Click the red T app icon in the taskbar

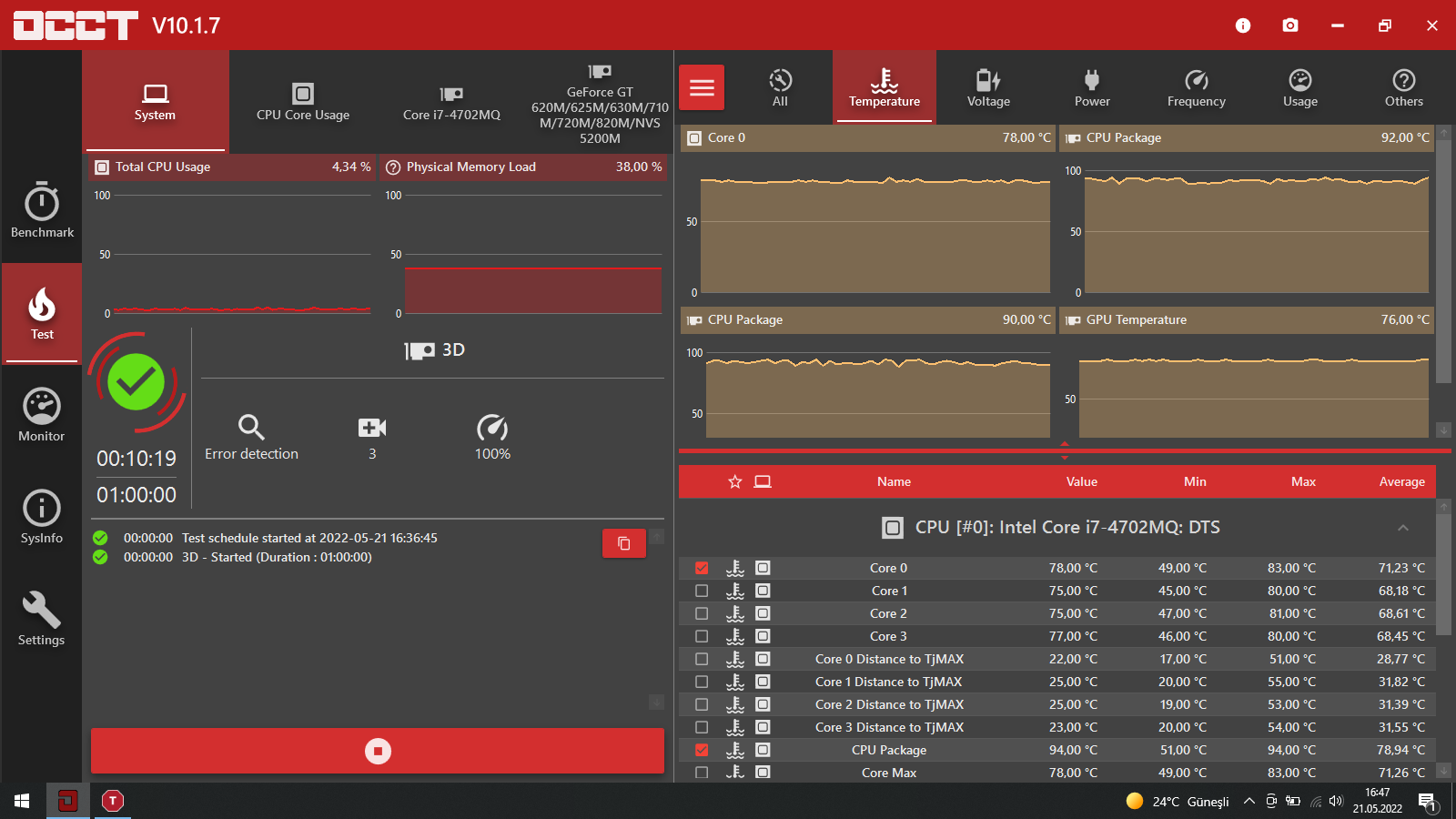point(113,801)
